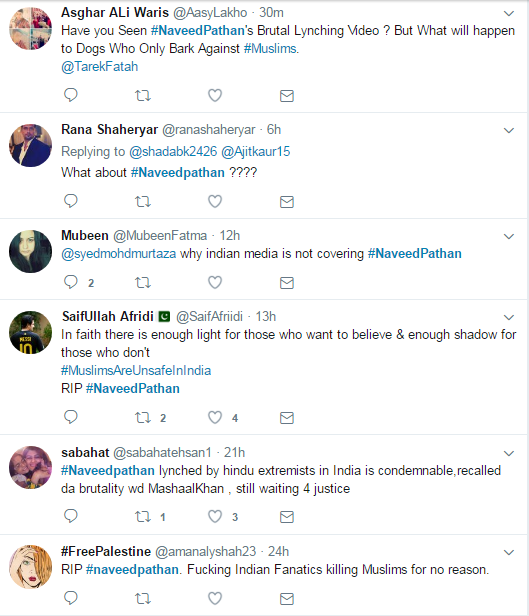Like SaifUllah Afridi's tweet
This screenshot has height=616, width=529.
215,417
